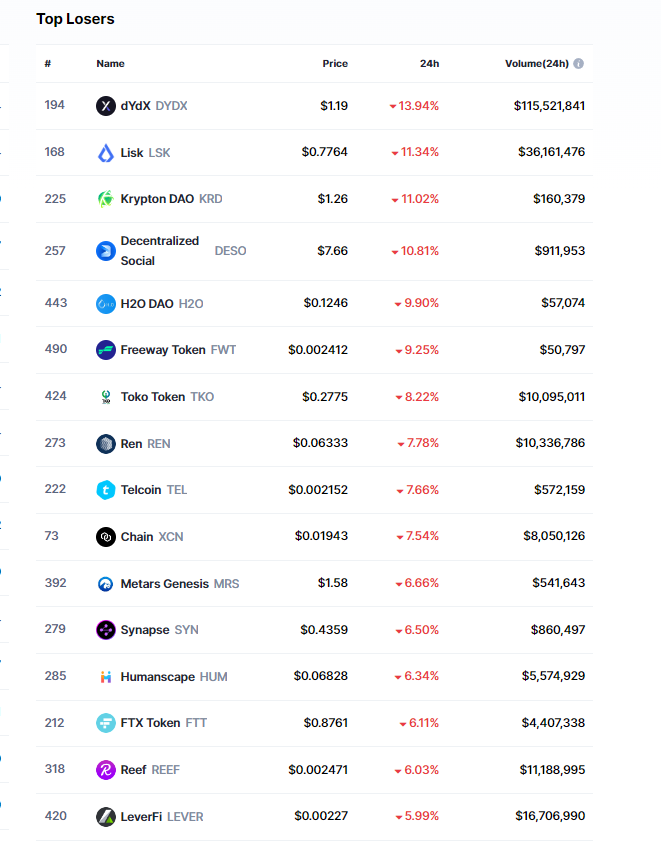661x841 pixels.
Task: Open the Toko Token TKO link
Action: point(167,397)
